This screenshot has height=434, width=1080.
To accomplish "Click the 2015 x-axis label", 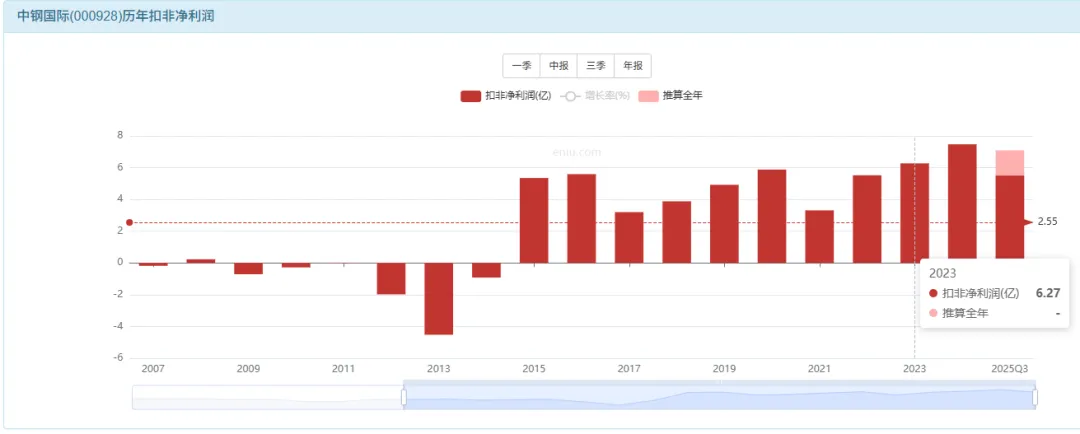I will (x=534, y=369).
